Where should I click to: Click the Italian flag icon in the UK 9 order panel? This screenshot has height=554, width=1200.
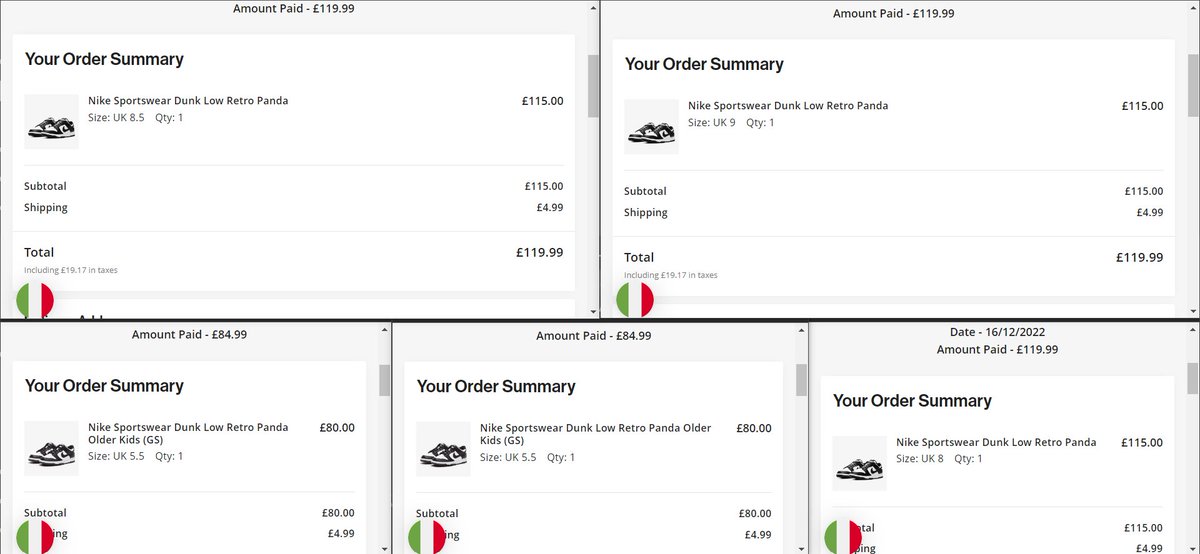pyautogui.click(x=635, y=300)
